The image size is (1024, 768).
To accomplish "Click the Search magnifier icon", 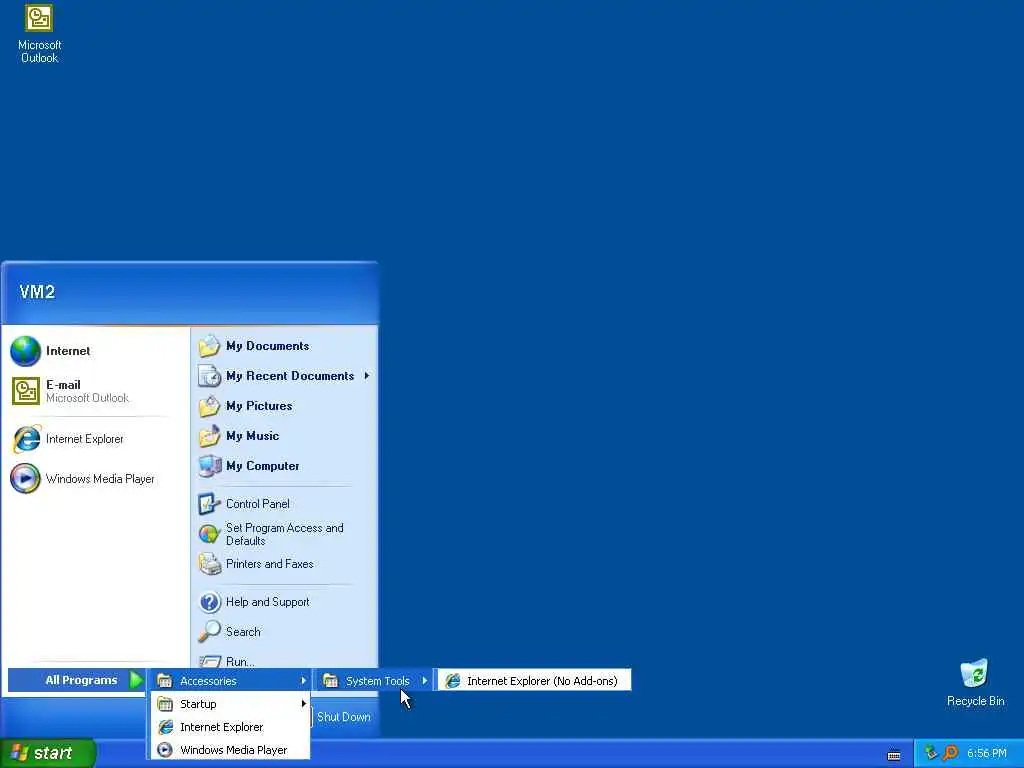I will coord(209,632).
